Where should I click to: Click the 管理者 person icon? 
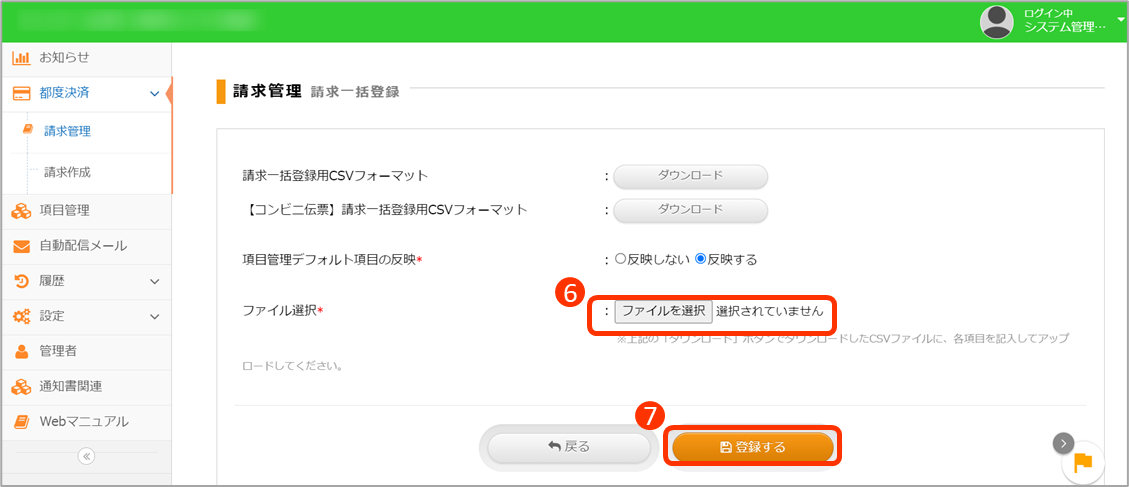point(21,351)
